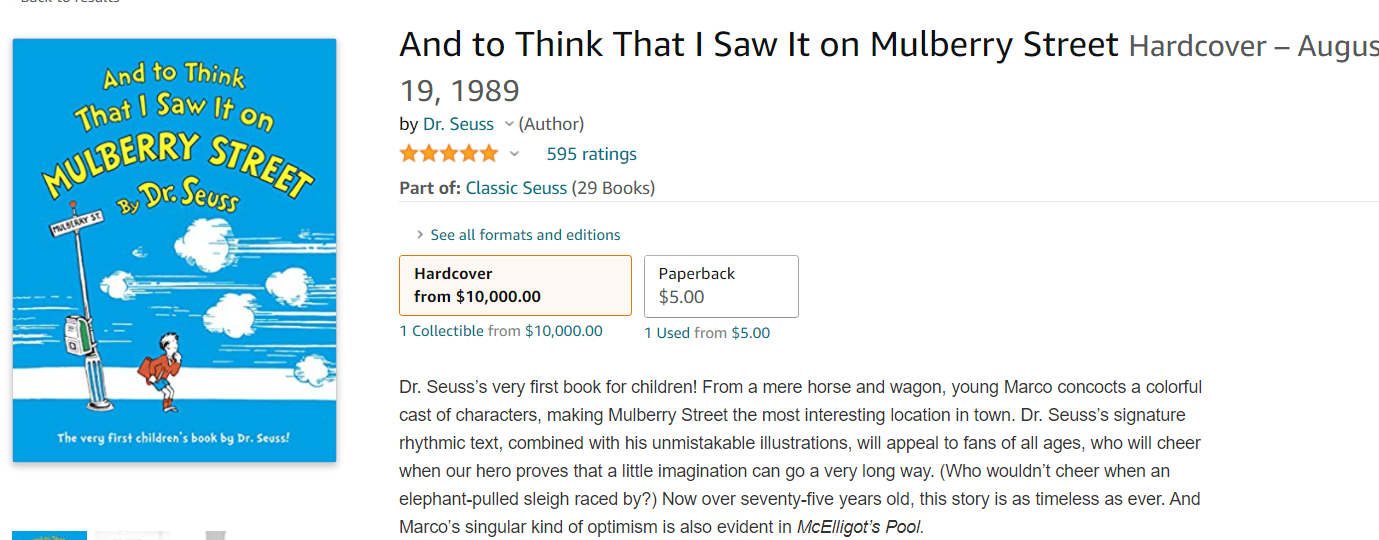Image resolution: width=1379 pixels, height=540 pixels.
Task: Select the second white image thumbnail
Action: pos(132,535)
